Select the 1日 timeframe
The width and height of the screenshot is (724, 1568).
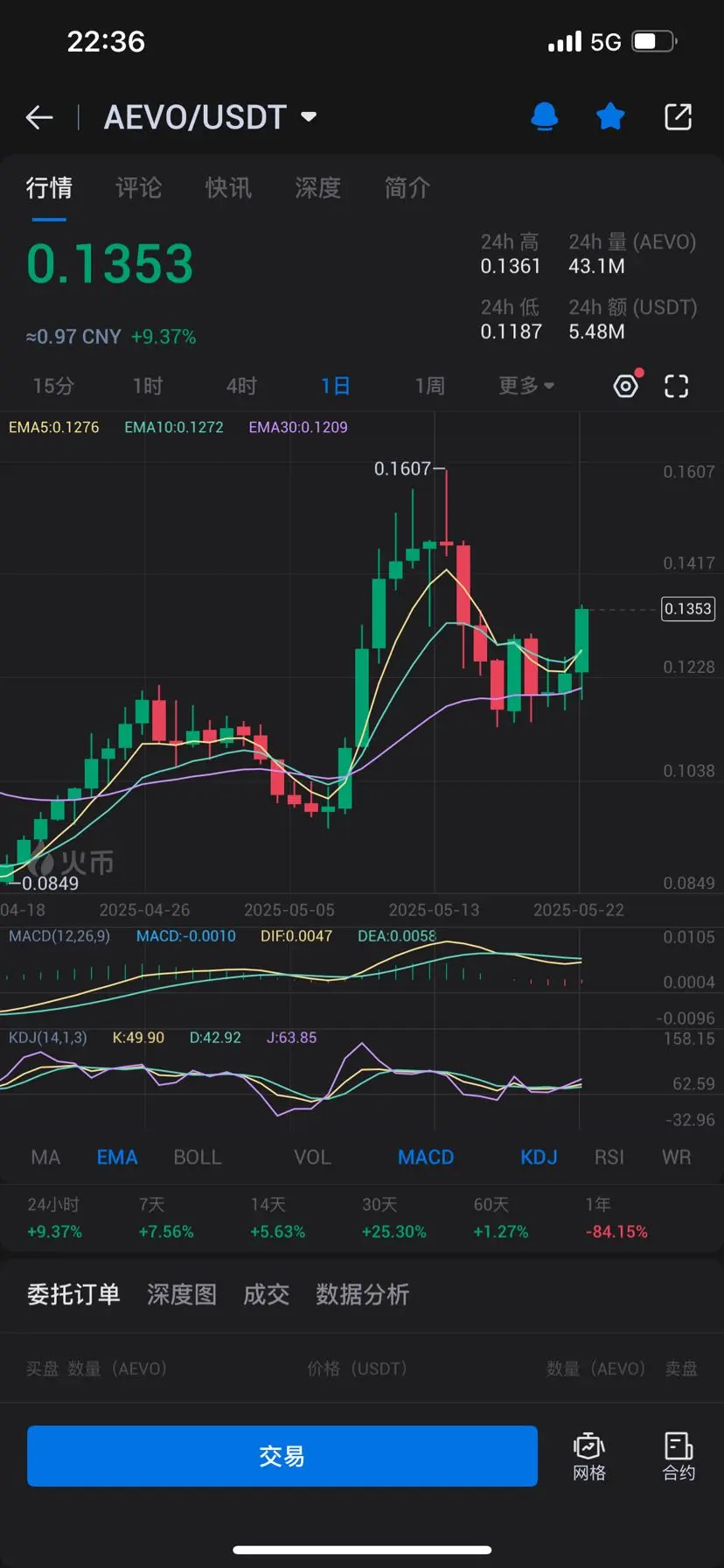[x=335, y=386]
